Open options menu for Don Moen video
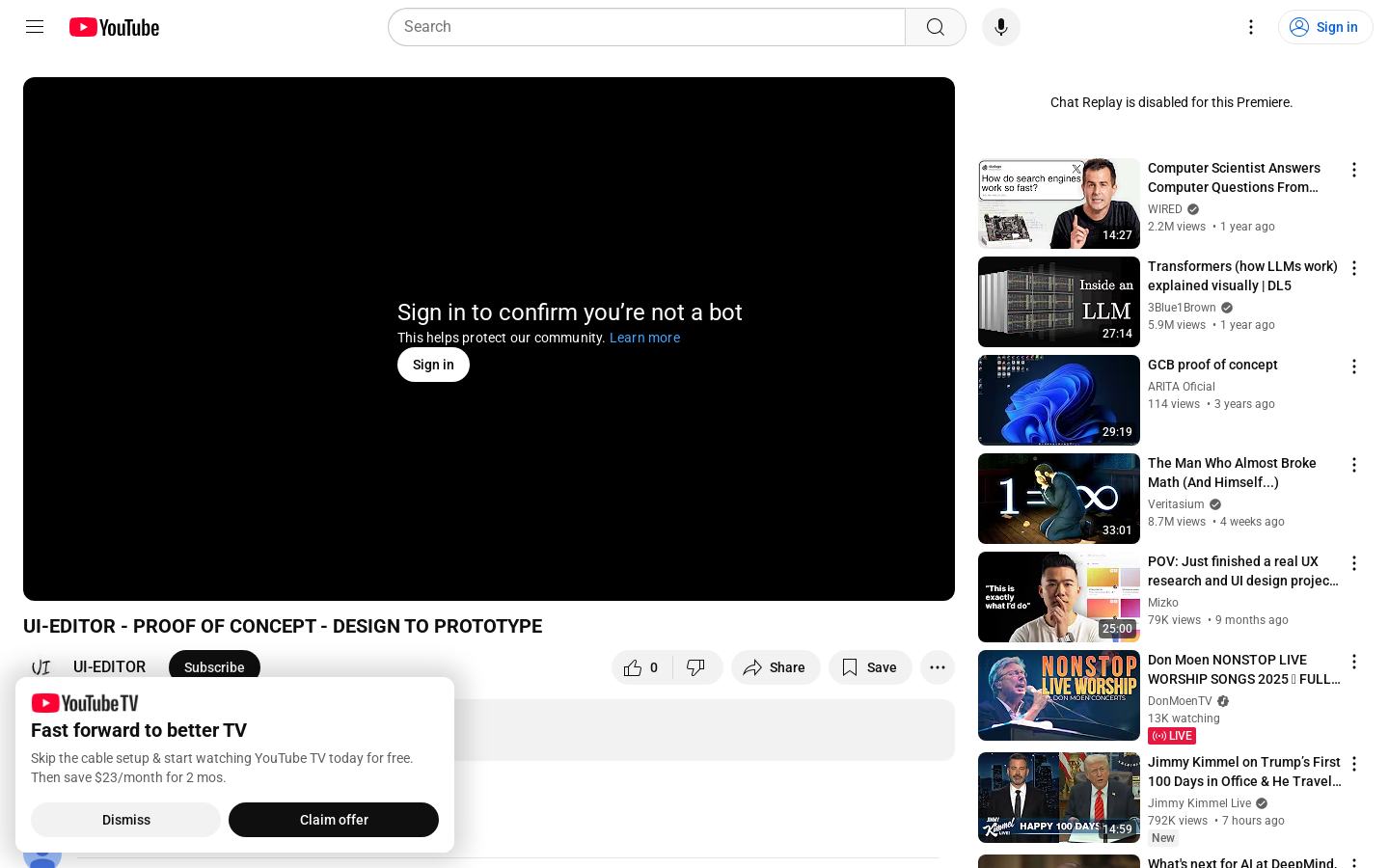Viewport: 1389px width, 868px height. coord(1354,662)
